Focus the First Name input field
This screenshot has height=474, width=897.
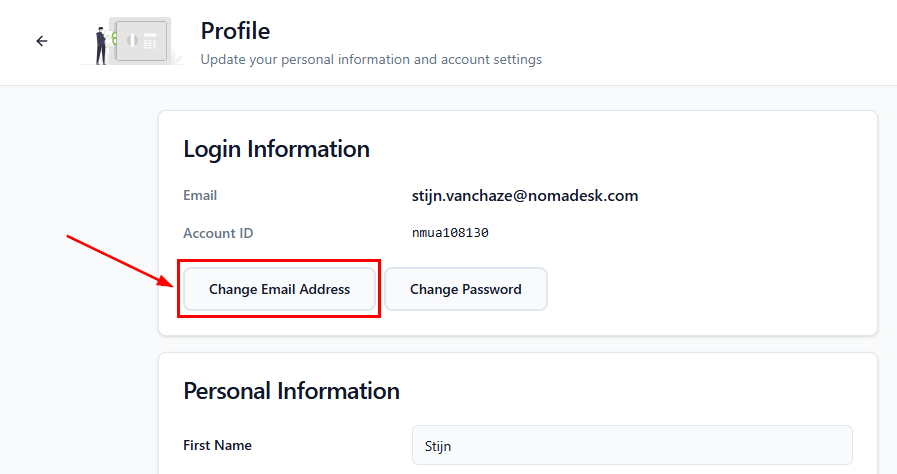pos(632,445)
